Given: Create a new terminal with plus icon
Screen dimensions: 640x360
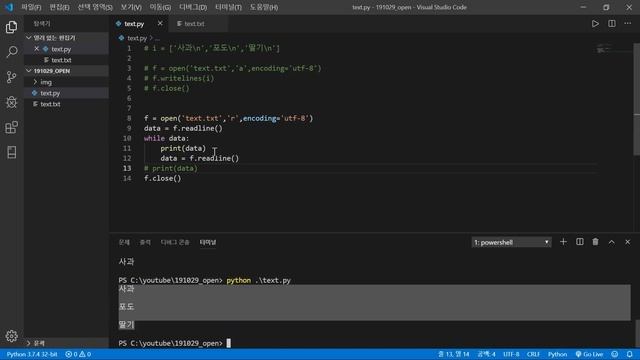Looking at the screenshot, I should point(563,242).
